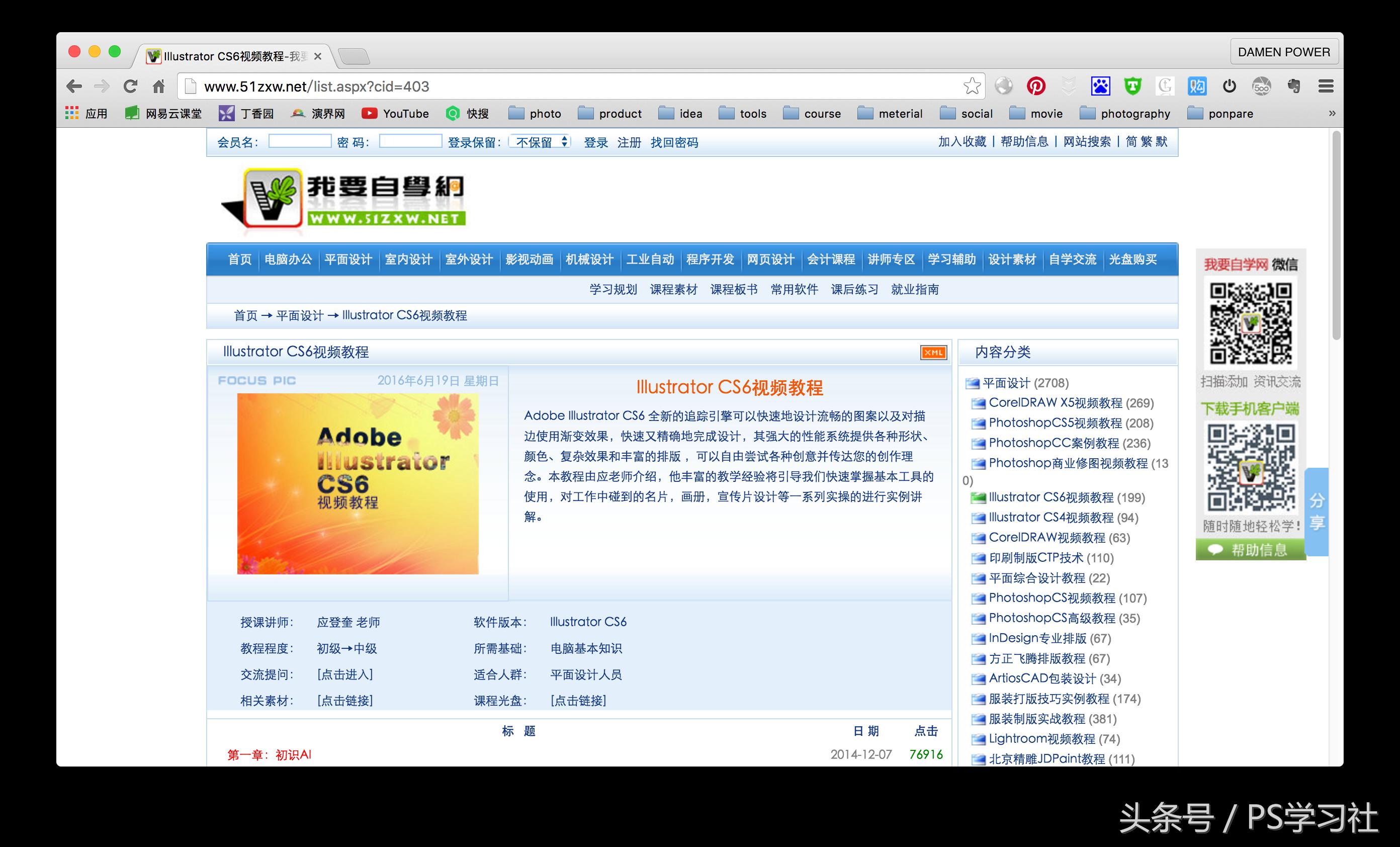Click the Baidu paw extension icon

pos(1100,86)
